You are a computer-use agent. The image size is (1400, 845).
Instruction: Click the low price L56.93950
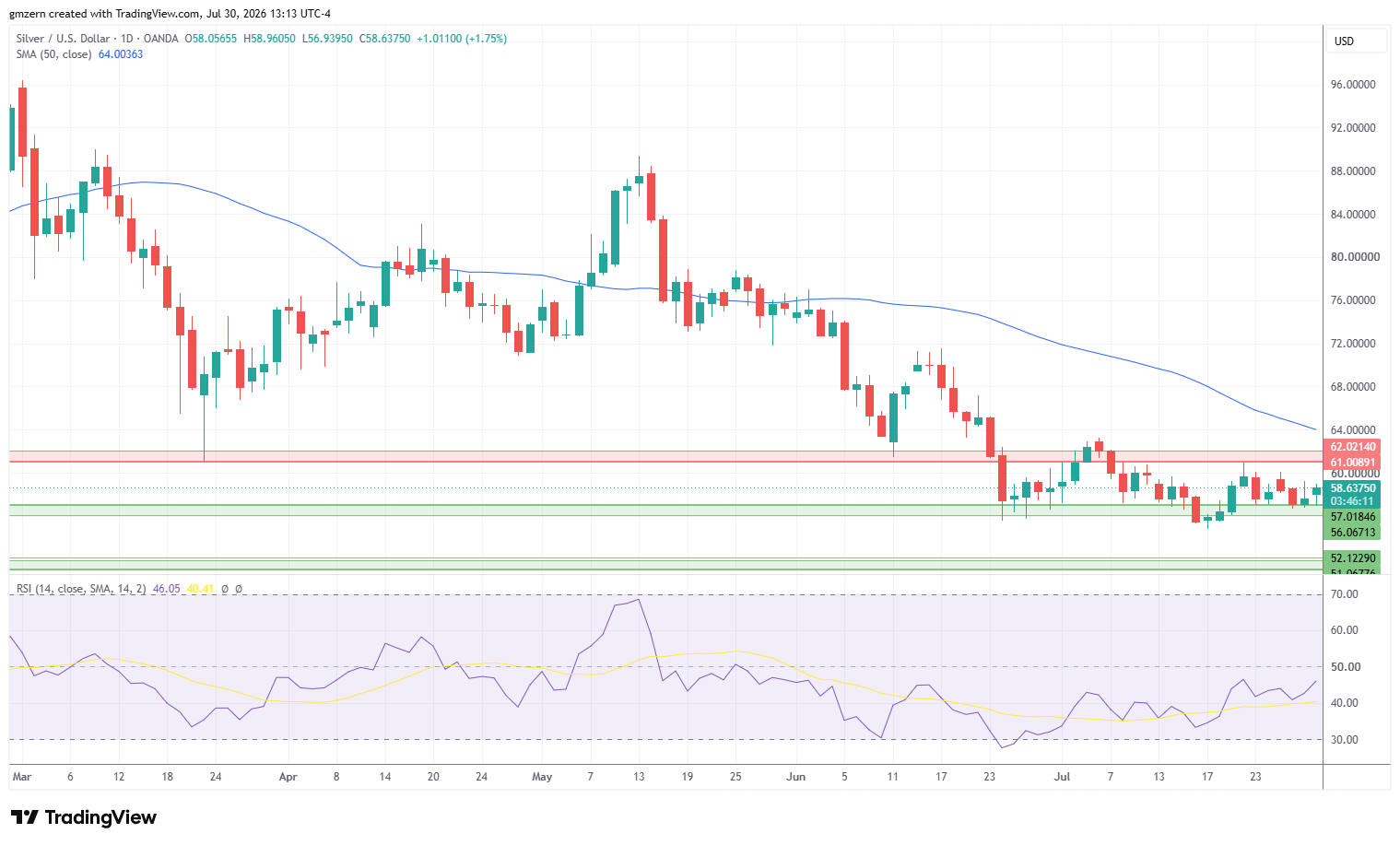tap(327, 39)
